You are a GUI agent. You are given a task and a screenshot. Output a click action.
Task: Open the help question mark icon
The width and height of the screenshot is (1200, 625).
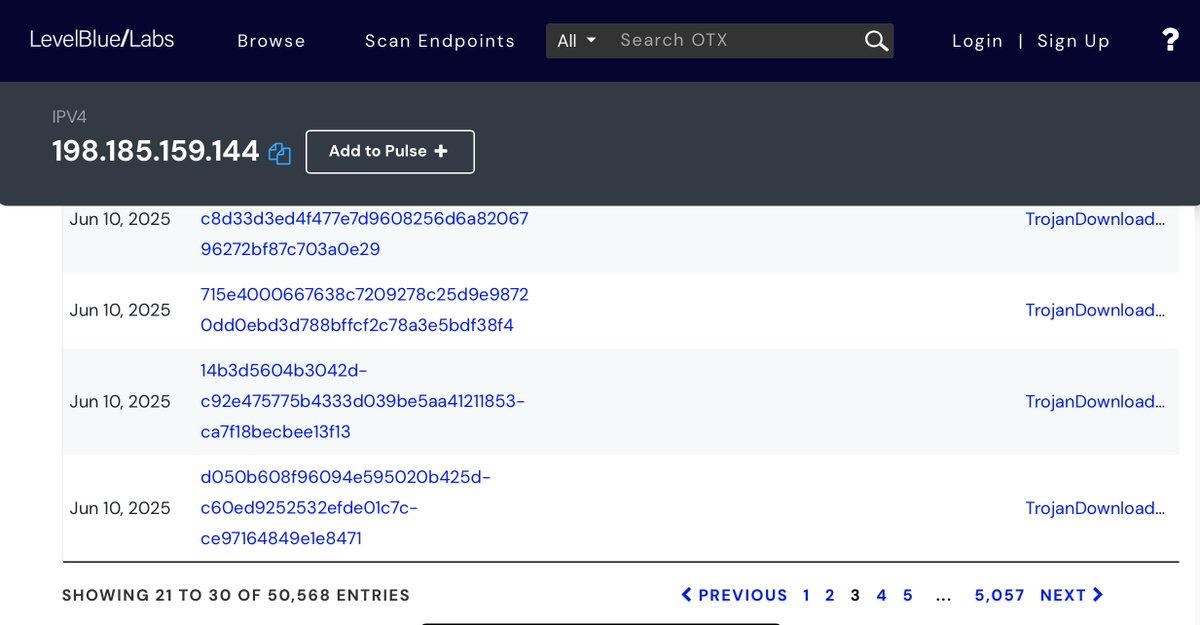coord(1170,40)
